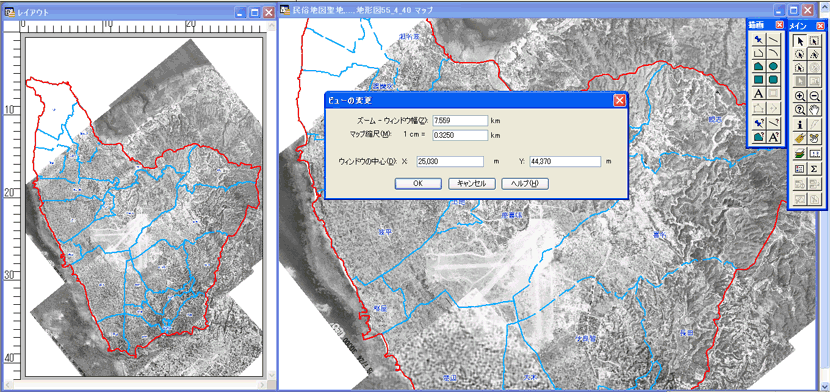Select the Arc drawing tool
Screen dimensions: 830x392
pos(773,53)
